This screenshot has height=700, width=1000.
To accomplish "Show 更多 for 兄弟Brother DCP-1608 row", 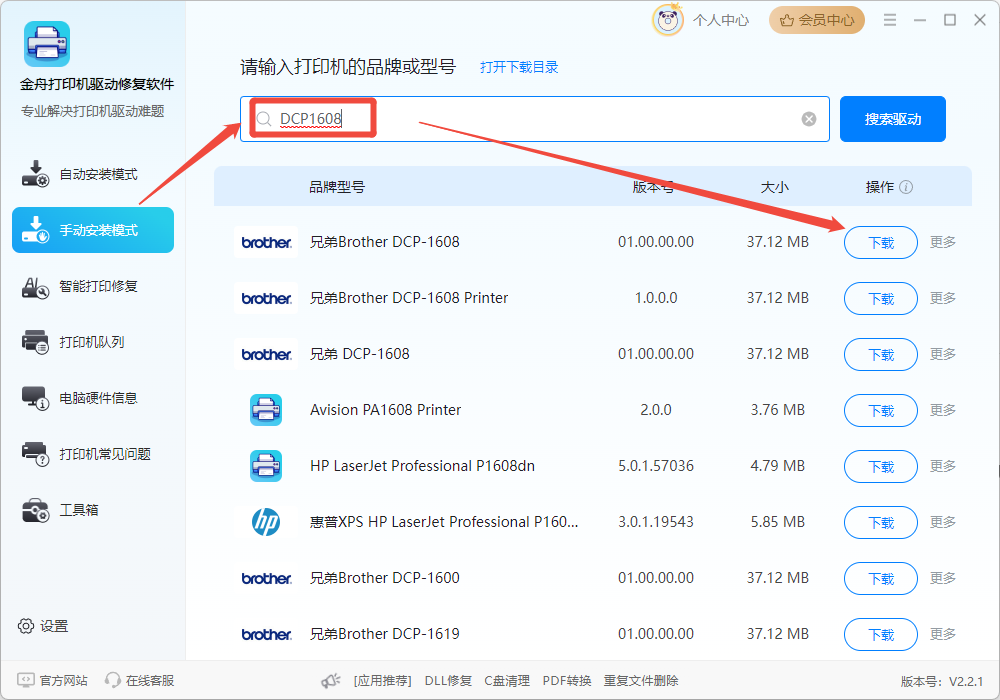I will coord(943,242).
